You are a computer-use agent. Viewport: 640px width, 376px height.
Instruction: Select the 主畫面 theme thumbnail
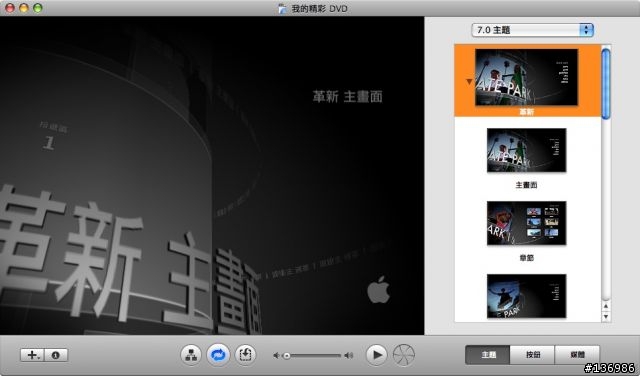coord(527,150)
